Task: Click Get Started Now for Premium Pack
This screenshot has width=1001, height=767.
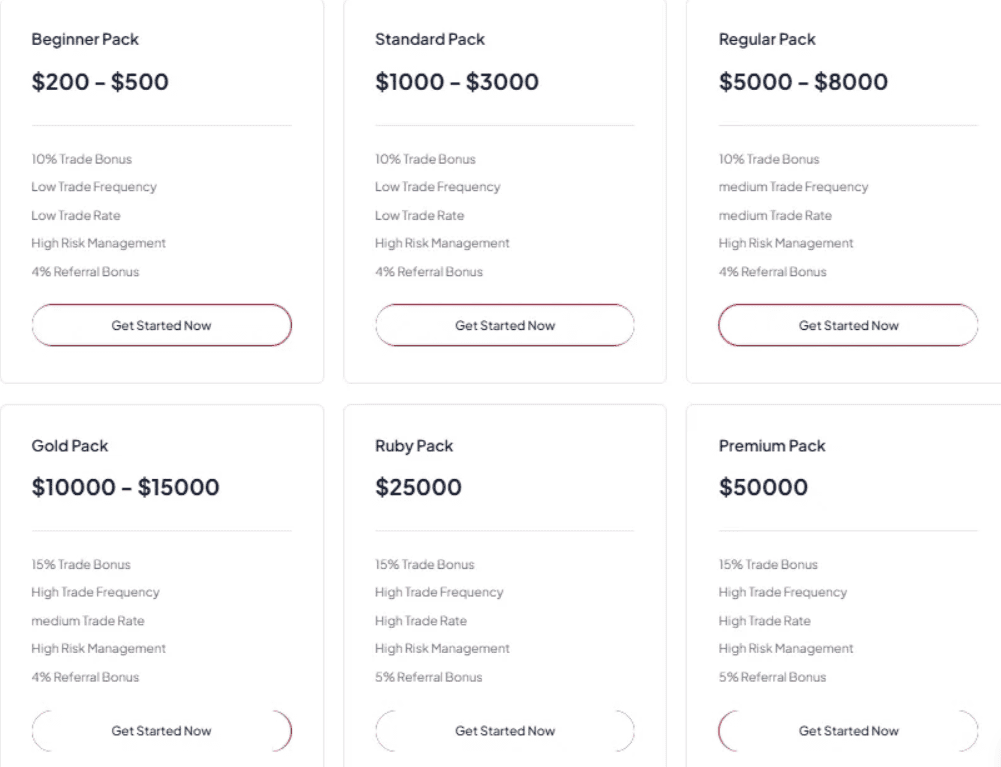Action: coord(848,731)
